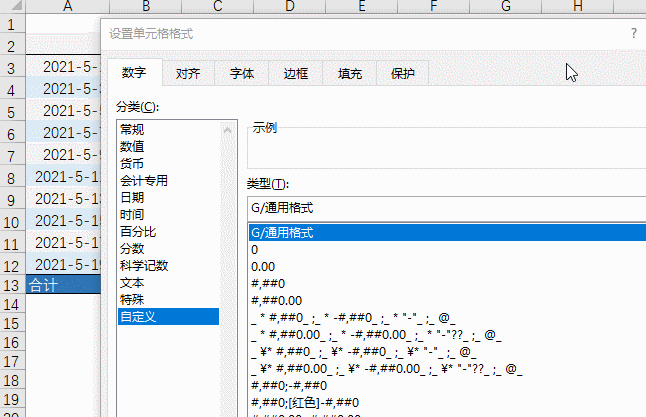This screenshot has width=646, height=417.
Task: Choose 科学记数 category
Action: [x=144, y=265]
